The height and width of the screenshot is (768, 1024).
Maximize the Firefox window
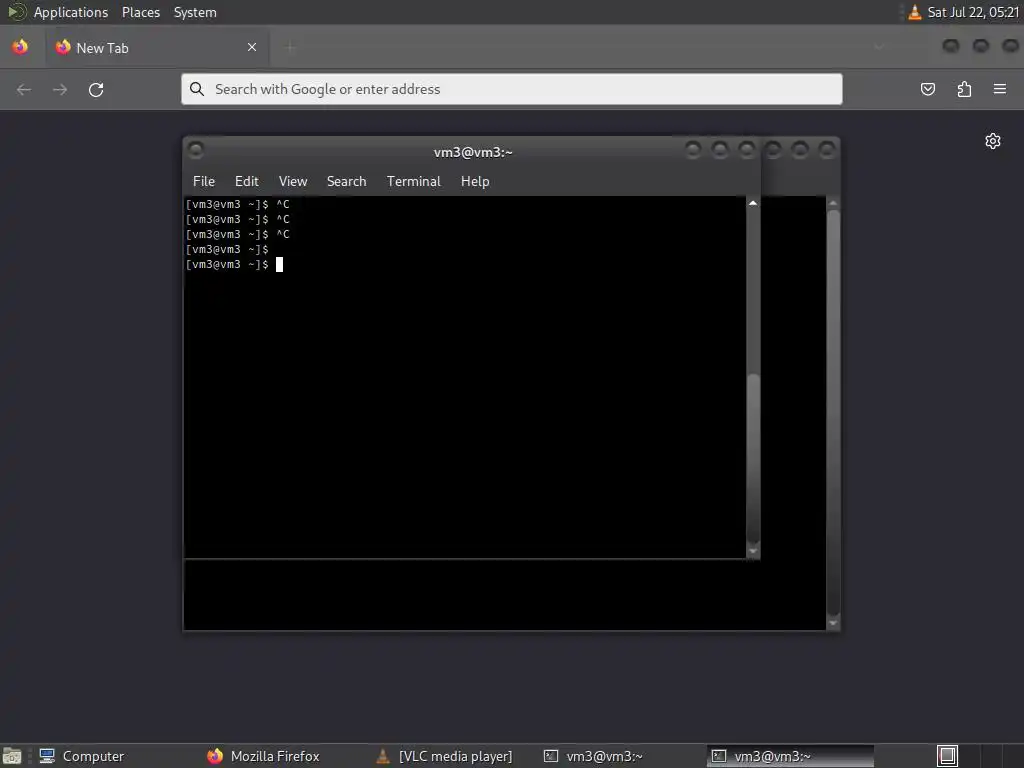click(981, 46)
